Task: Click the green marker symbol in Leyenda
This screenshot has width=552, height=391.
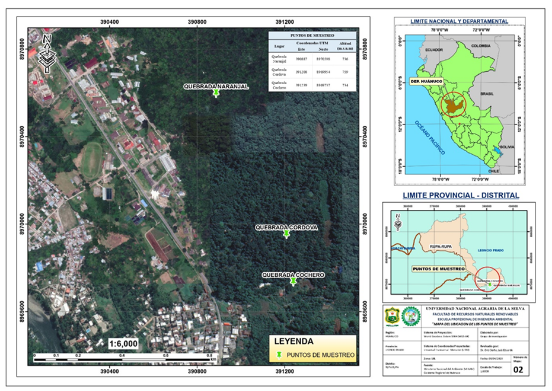Action: click(x=279, y=355)
